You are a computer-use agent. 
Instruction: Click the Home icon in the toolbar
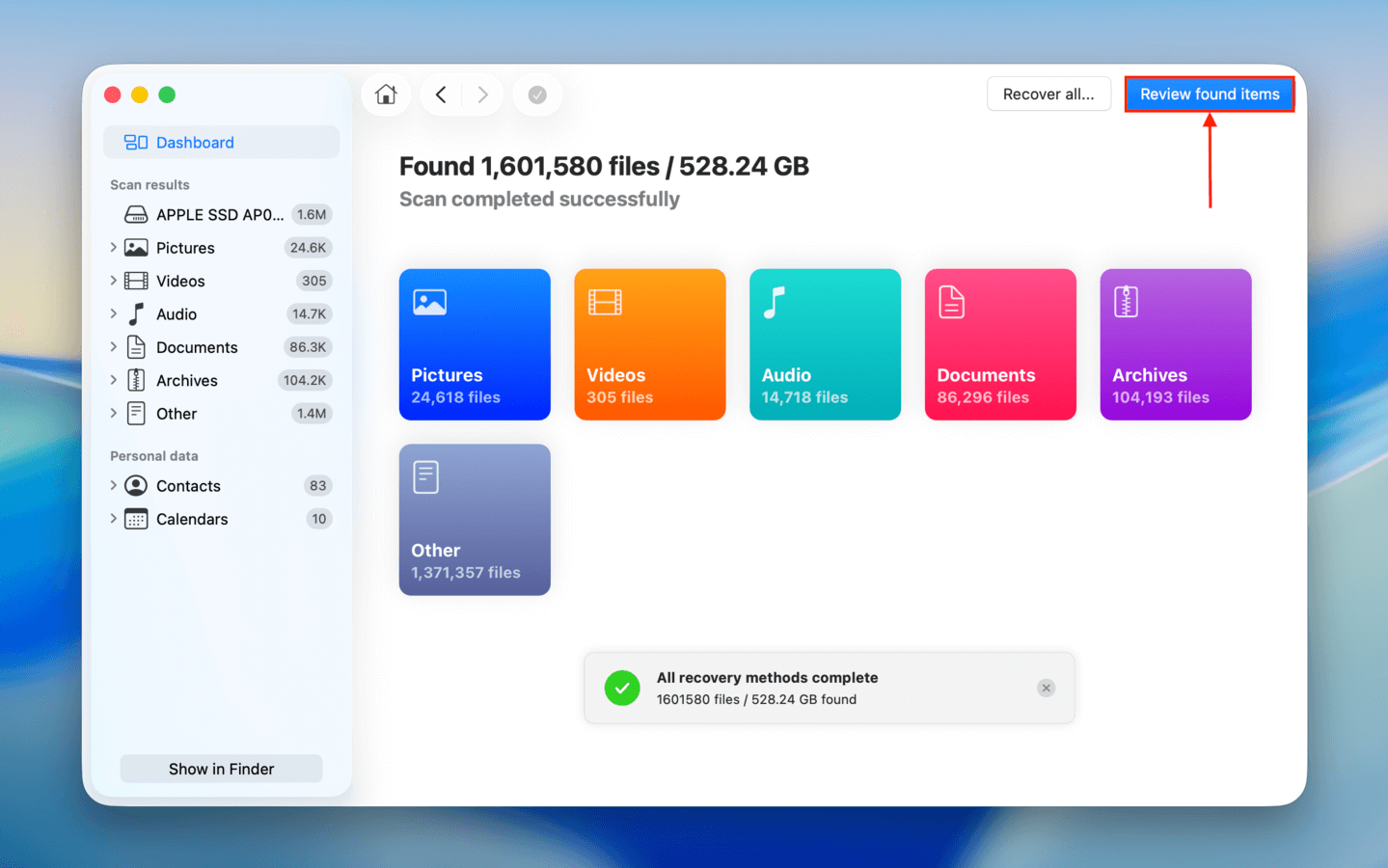pos(385,94)
